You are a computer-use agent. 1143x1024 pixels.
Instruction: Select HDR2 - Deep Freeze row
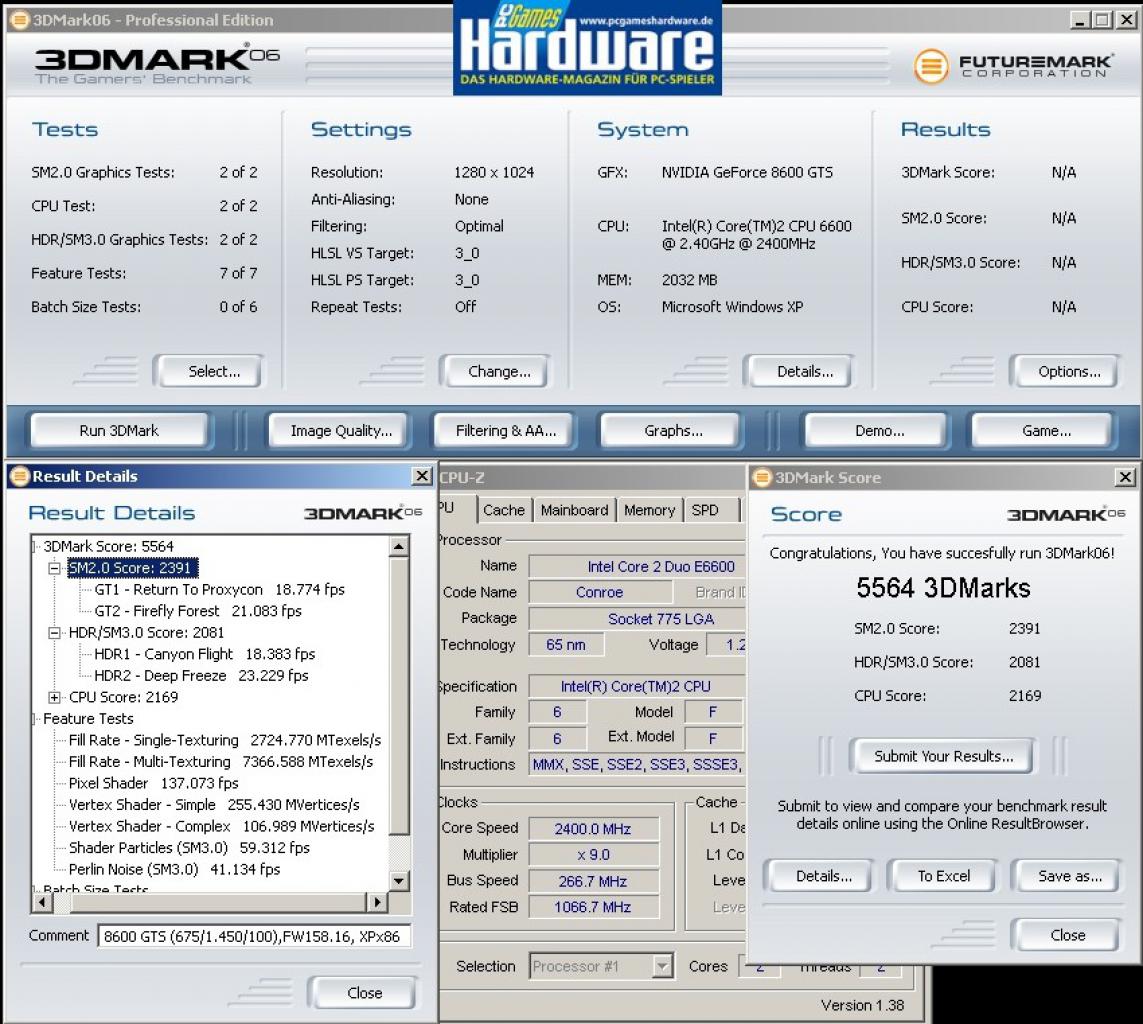(201, 676)
